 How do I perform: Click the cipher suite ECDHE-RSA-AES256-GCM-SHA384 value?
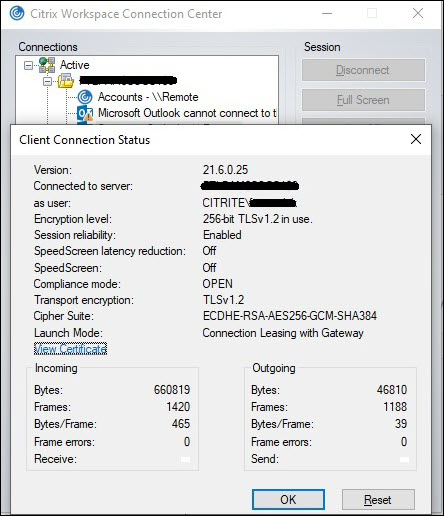pos(290,316)
